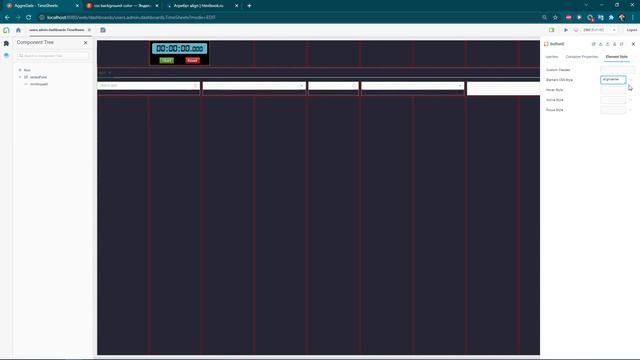Click the 00:00:00.000 stopwatch display

(180, 49)
